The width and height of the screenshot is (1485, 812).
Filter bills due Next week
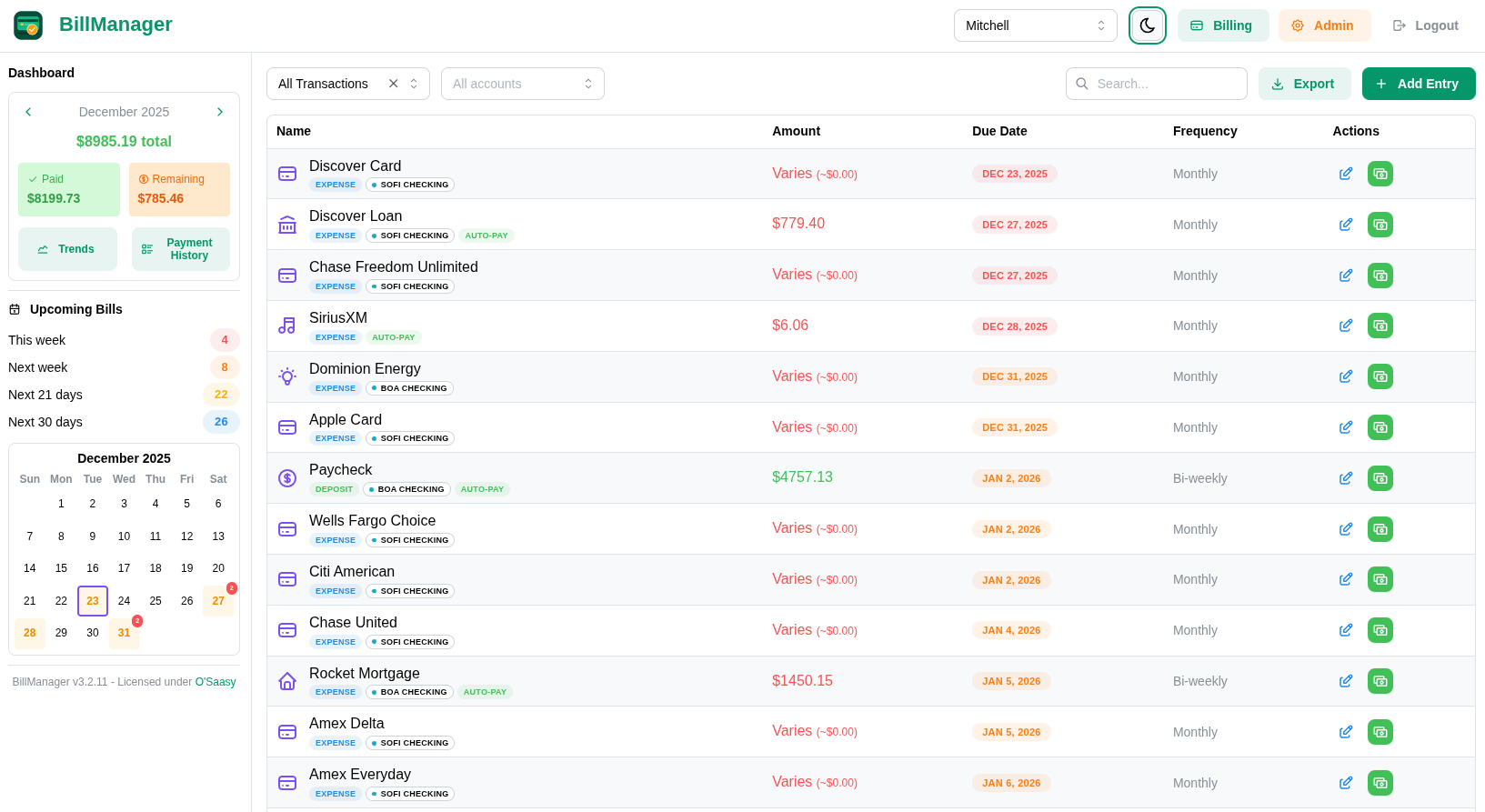click(x=124, y=367)
